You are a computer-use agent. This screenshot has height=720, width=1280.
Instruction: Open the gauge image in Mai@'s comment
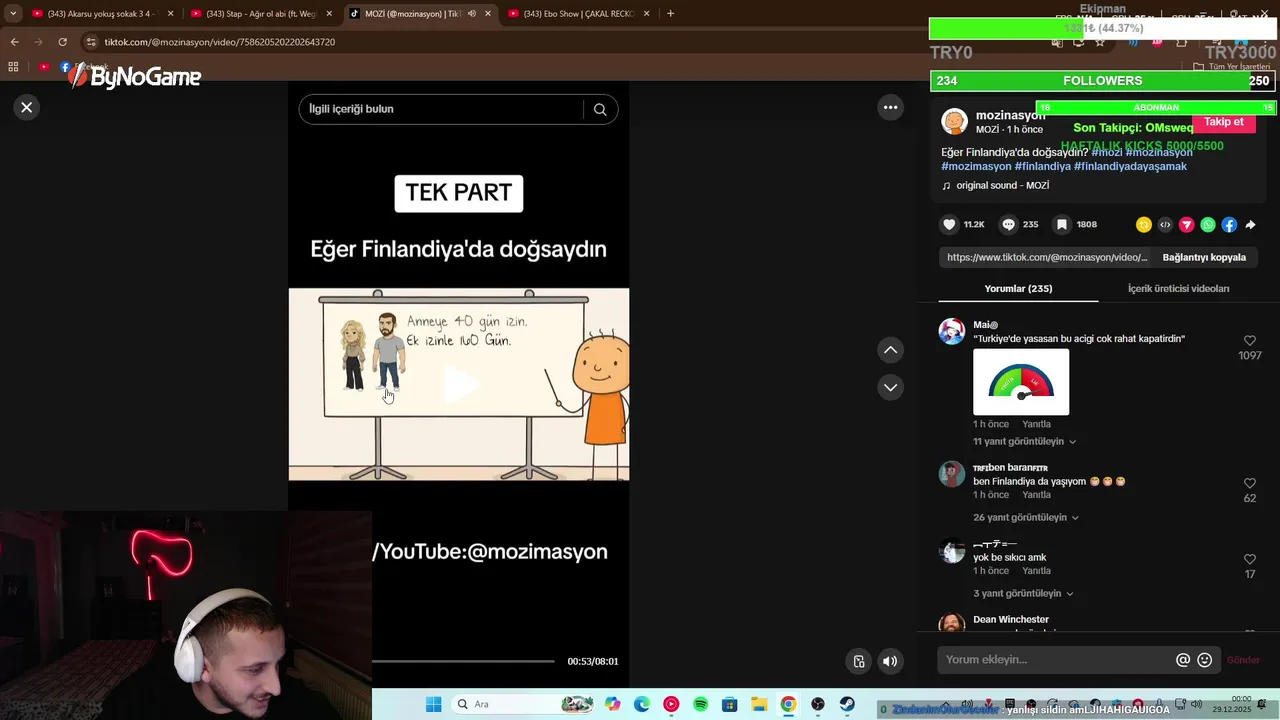[x=1021, y=381]
